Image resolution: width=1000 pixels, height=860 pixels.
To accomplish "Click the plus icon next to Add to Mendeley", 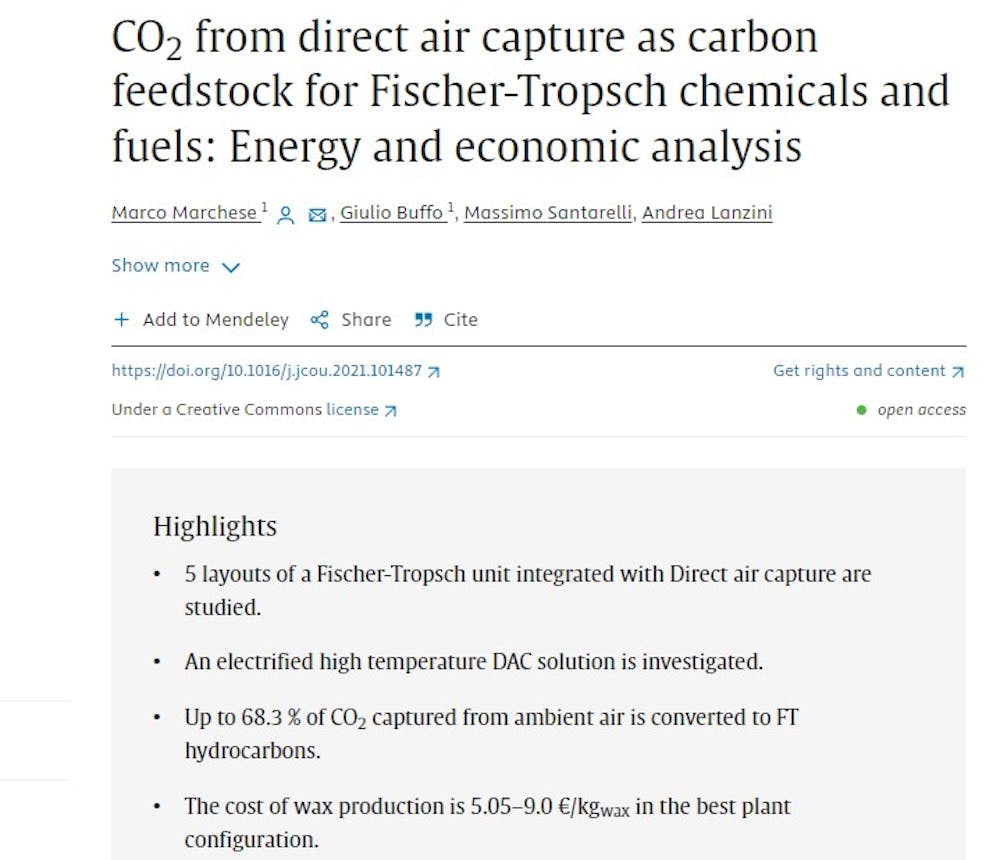I will pyautogui.click(x=121, y=320).
